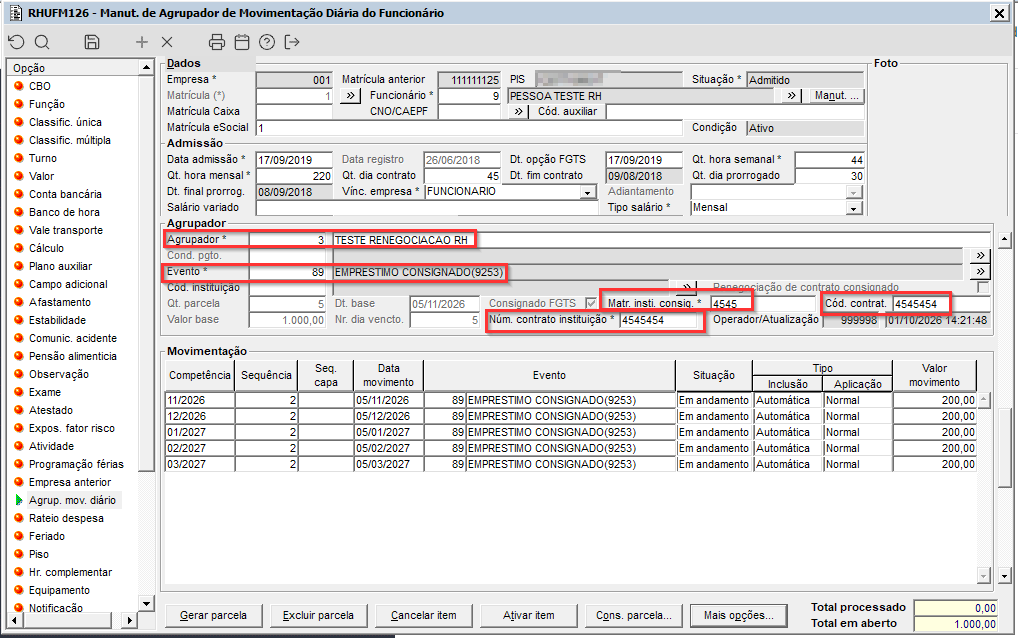Click the lookup arrow beside Matrícula field
The width and height of the screenshot is (1018, 638).
point(351,95)
